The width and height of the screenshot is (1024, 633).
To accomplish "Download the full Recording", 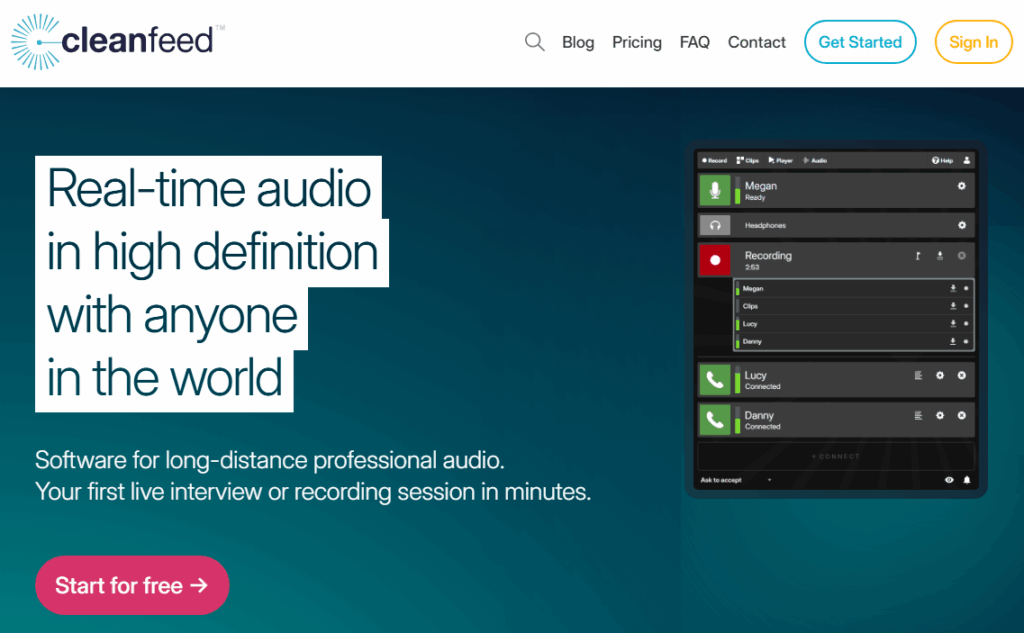I will point(940,256).
